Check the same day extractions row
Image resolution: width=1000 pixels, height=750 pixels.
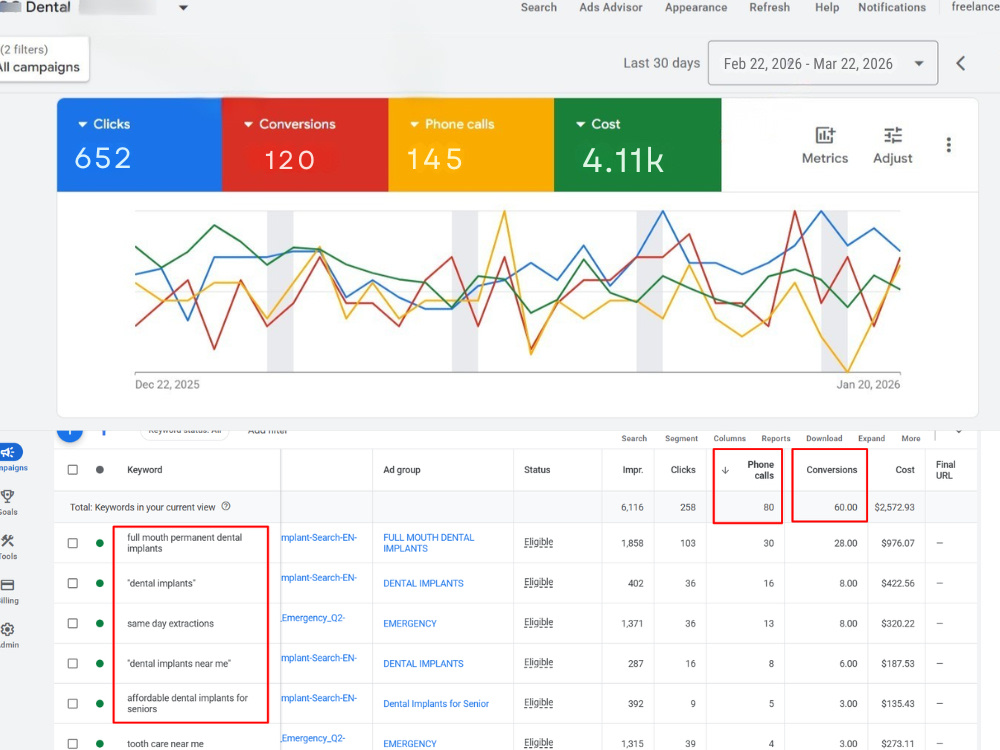(73, 623)
